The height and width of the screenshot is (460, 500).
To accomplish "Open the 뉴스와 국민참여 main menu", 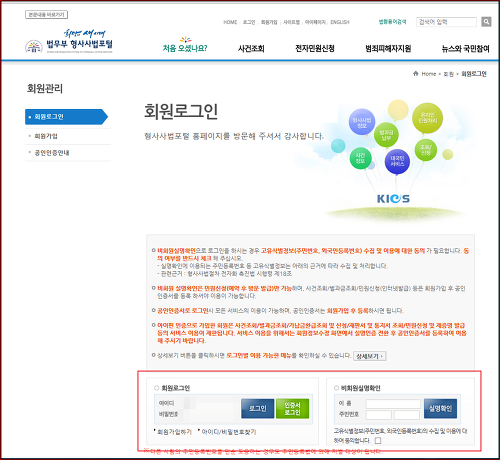I will (465, 49).
